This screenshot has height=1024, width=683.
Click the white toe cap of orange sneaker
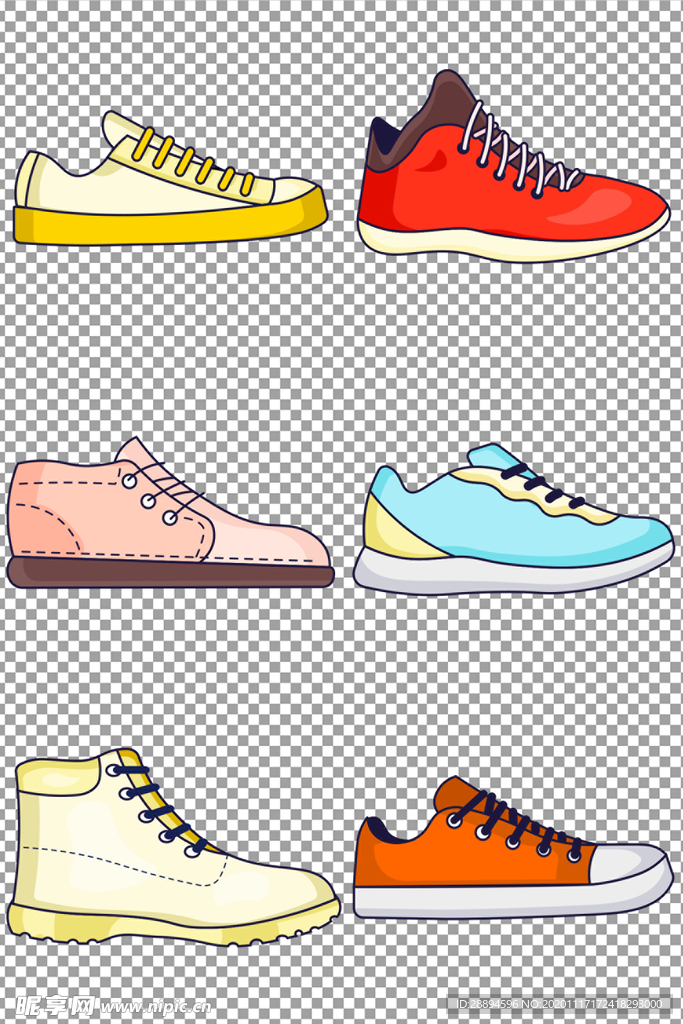(630, 863)
